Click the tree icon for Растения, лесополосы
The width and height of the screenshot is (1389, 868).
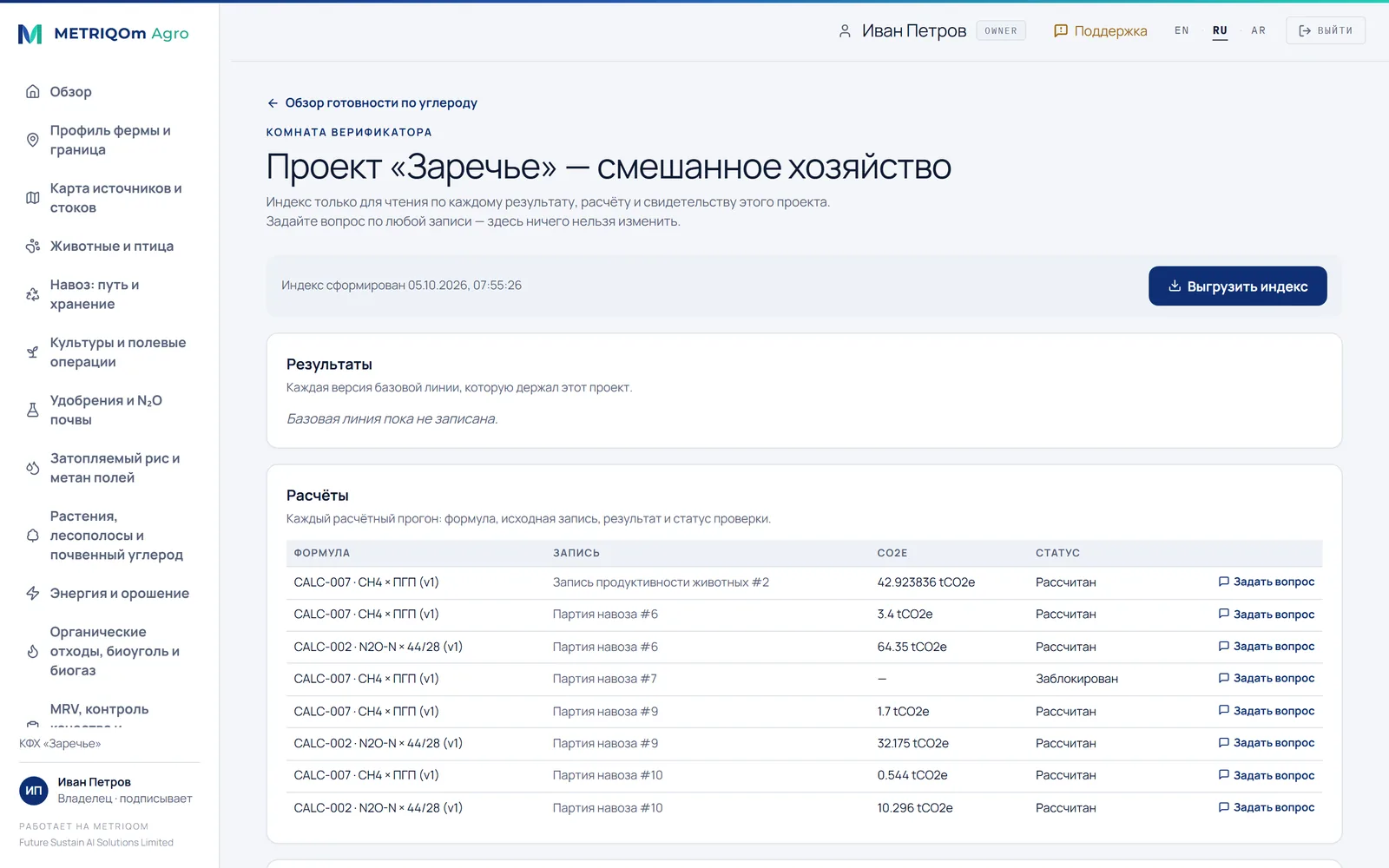(33, 536)
